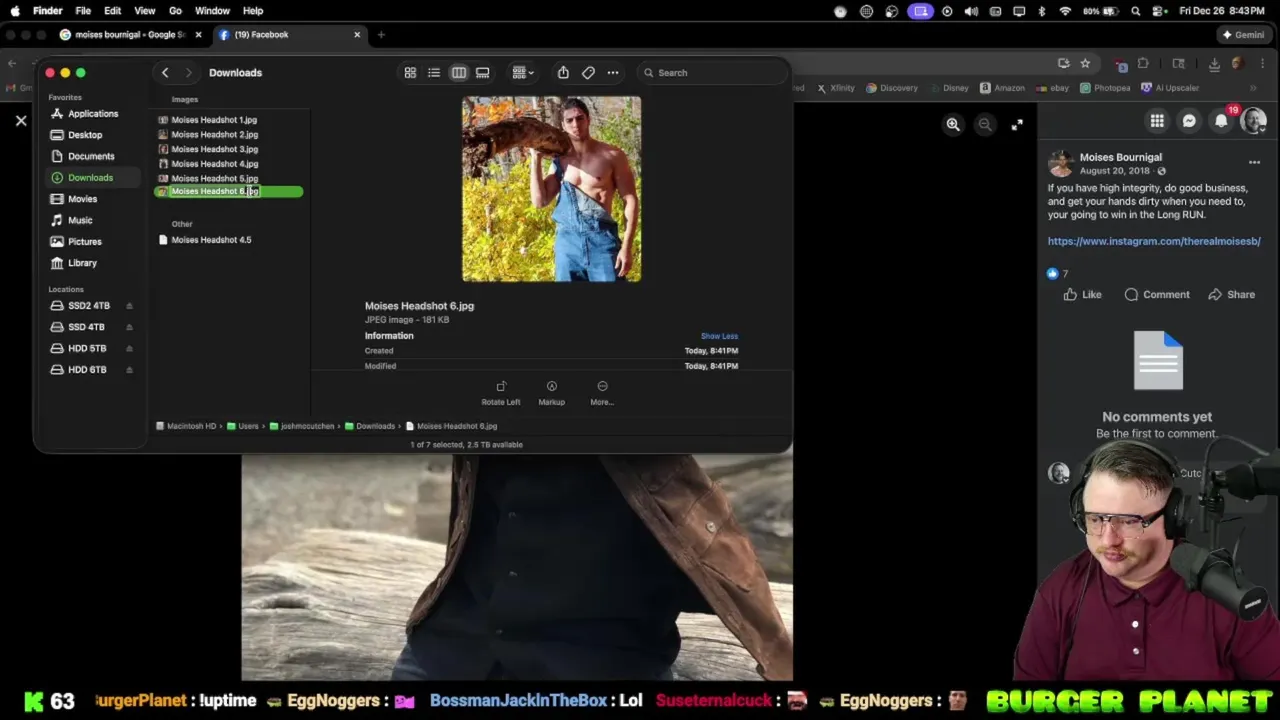
Task: Open the Edit menu
Action: click(x=112, y=11)
